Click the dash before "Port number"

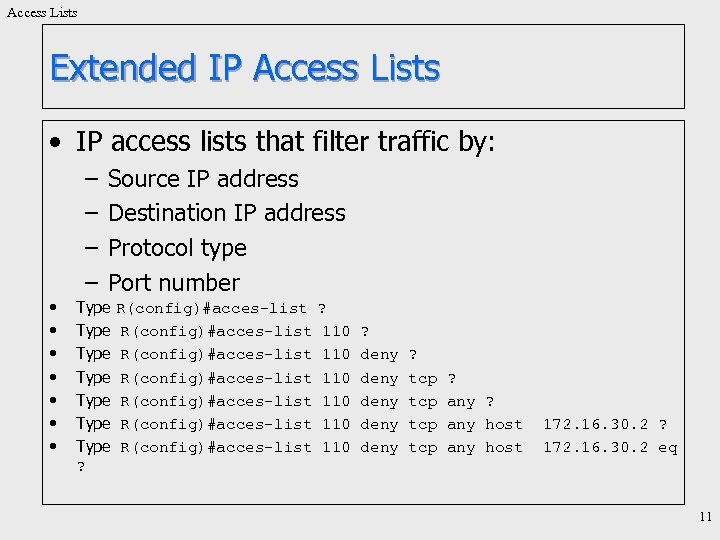tap(90, 282)
